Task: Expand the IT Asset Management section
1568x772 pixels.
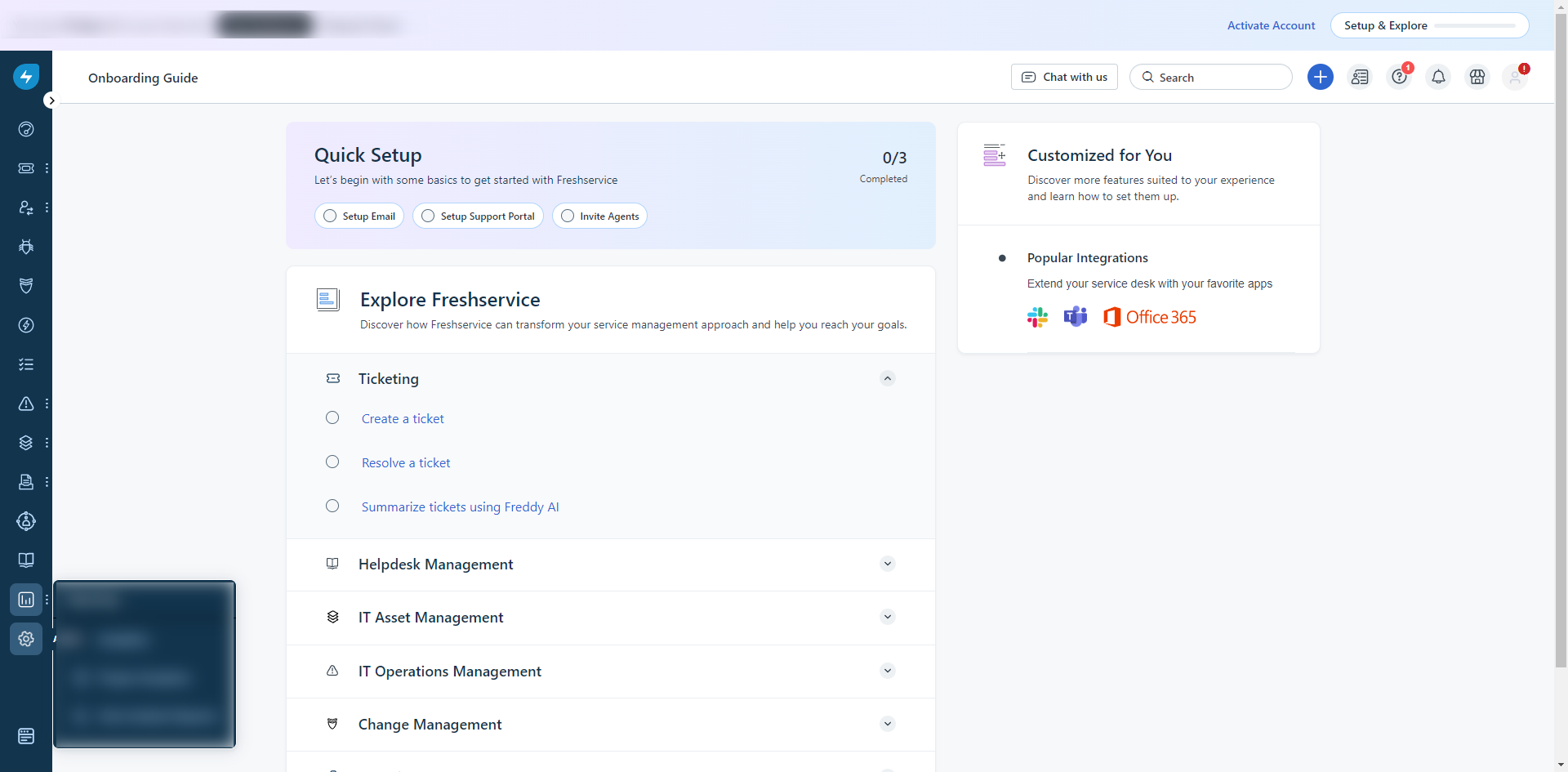Action: 888,617
